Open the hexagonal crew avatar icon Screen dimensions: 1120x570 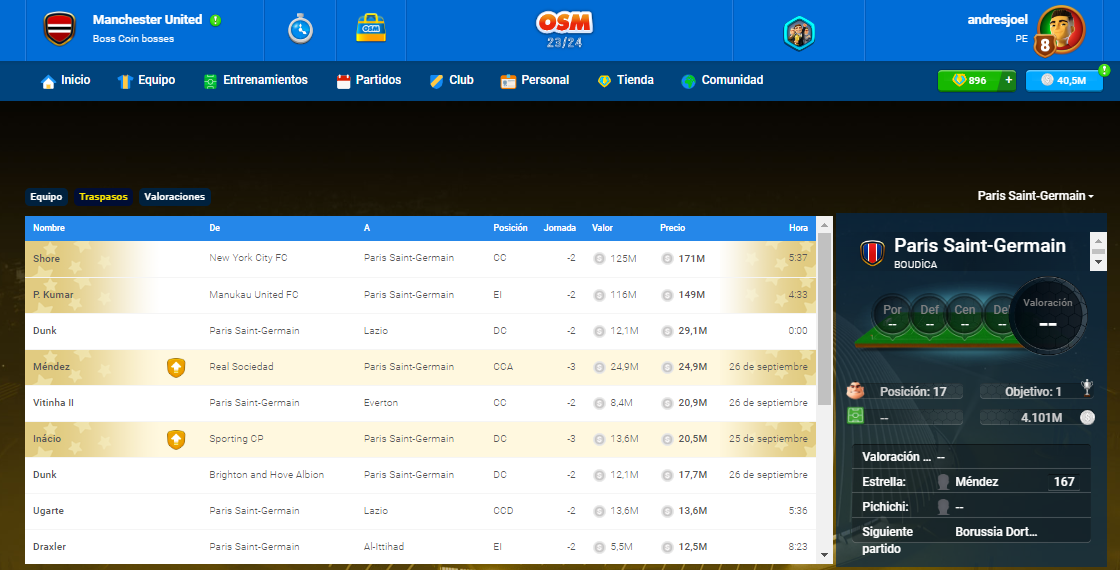(x=799, y=33)
